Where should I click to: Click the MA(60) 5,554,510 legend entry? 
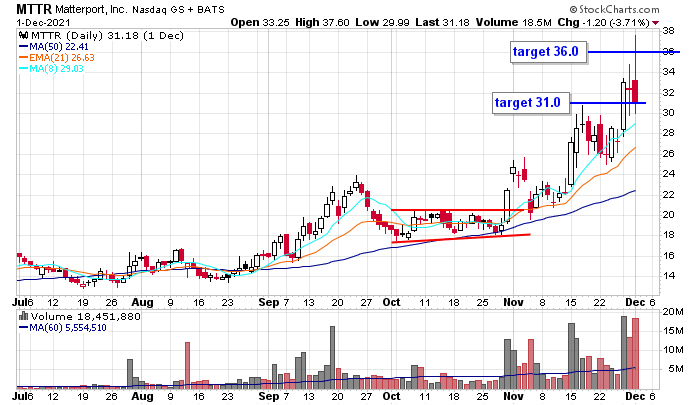63,327
